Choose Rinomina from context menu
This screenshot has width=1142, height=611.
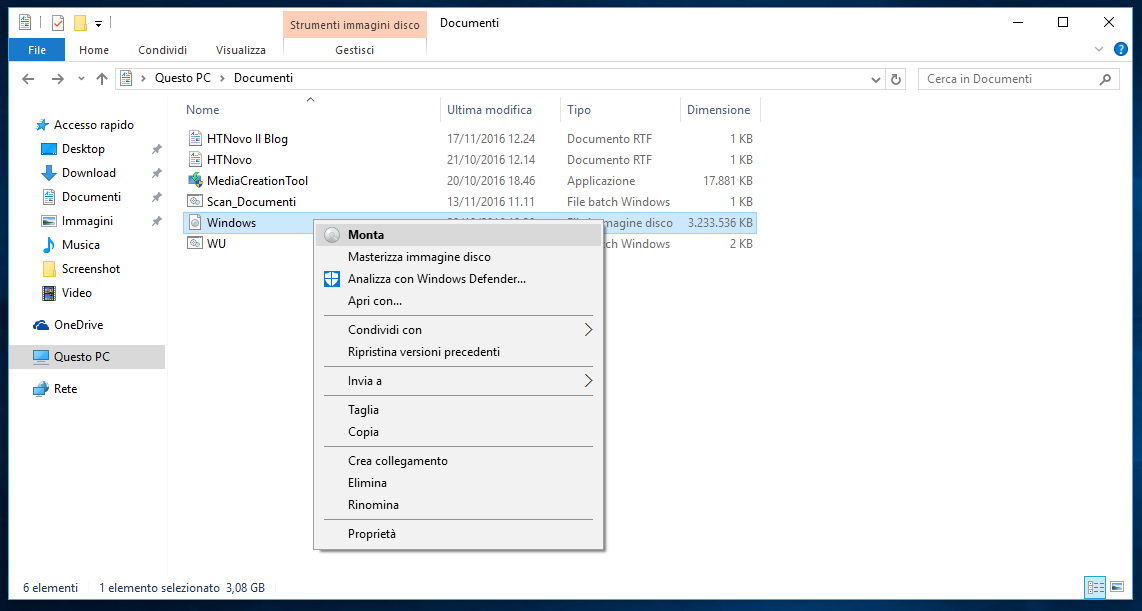[x=458, y=505]
